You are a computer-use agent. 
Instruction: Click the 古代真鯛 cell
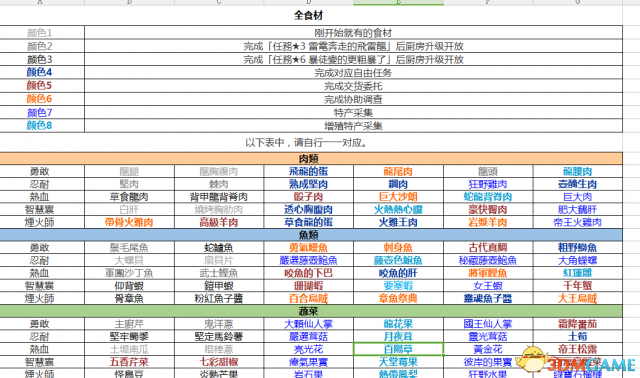(488, 247)
